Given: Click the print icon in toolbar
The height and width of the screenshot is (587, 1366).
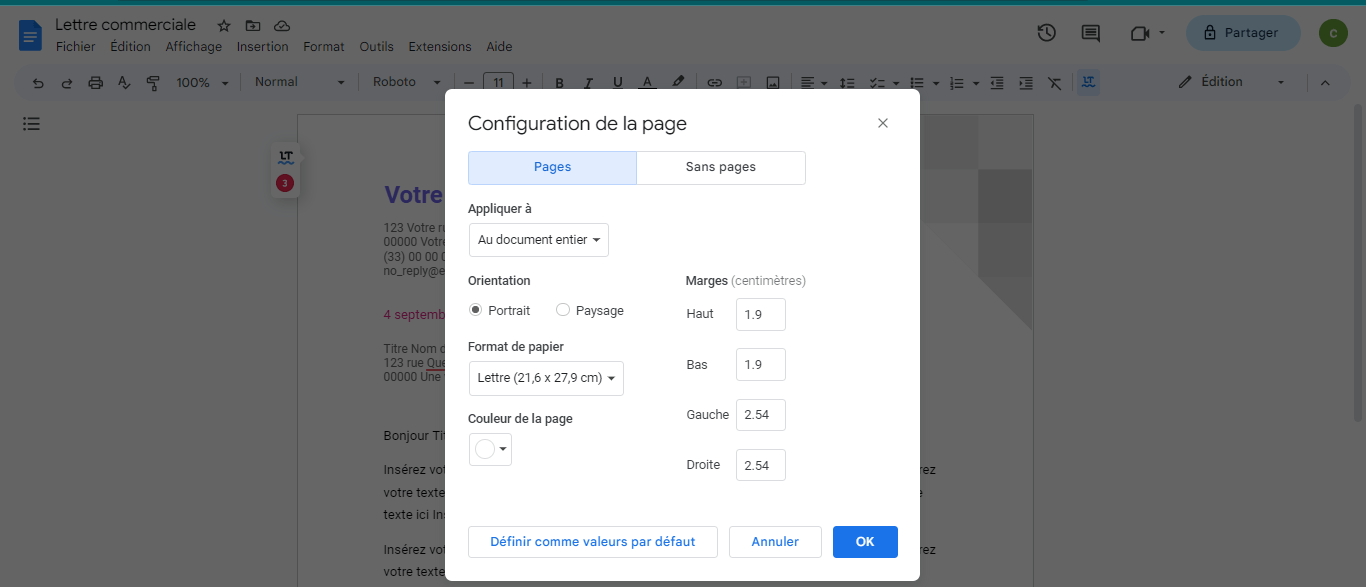Looking at the screenshot, I should click(x=95, y=83).
